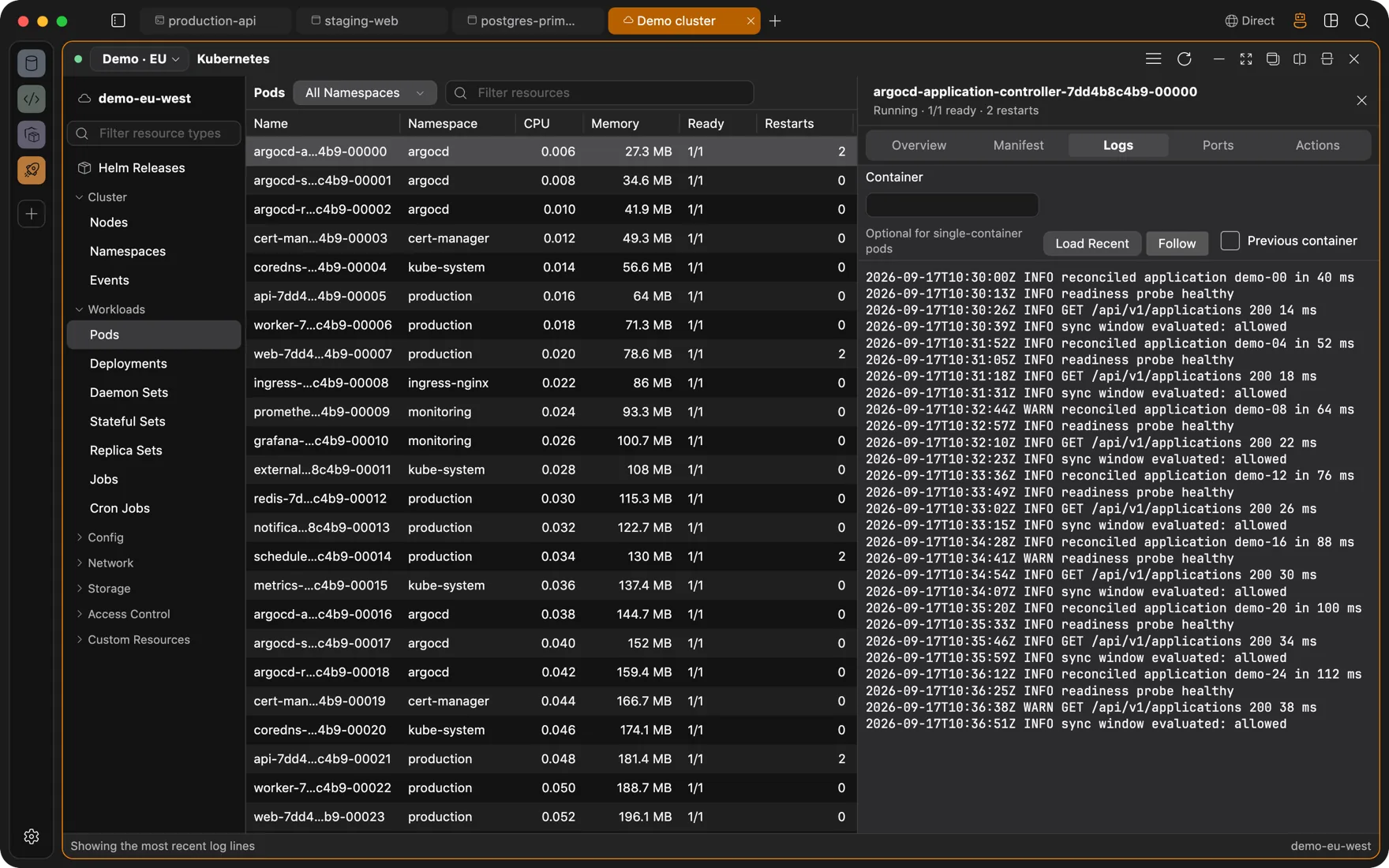Toggle the sidebar panel icon in title bar
1389x868 pixels.
(118, 21)
